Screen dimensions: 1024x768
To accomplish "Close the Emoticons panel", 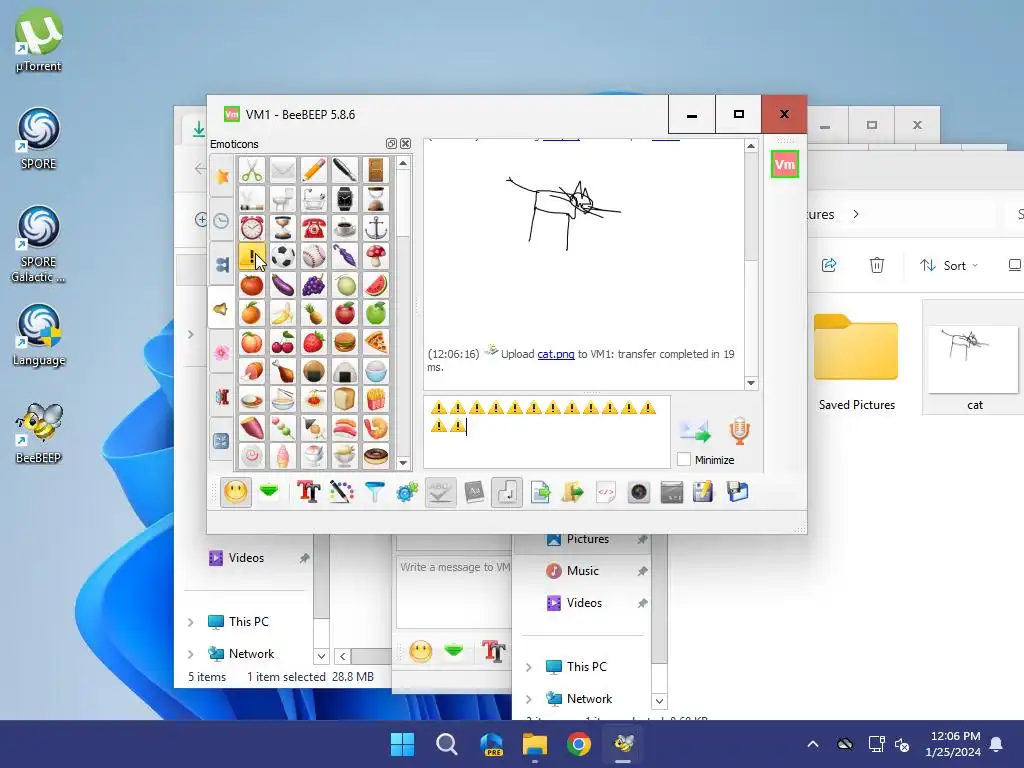I will click(406, 144).
